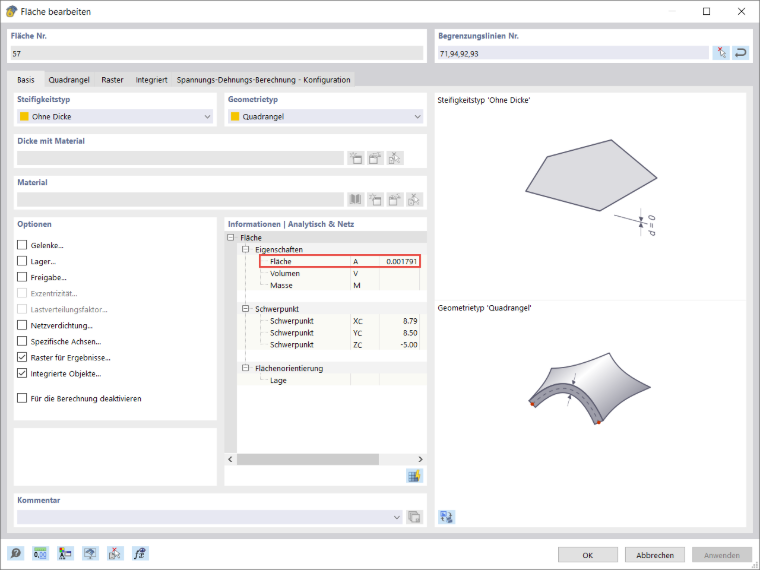Screen dimensions: 760x570
Task: Uncheck Raster für Ergebnisse option
Action: tap(22, 357)
